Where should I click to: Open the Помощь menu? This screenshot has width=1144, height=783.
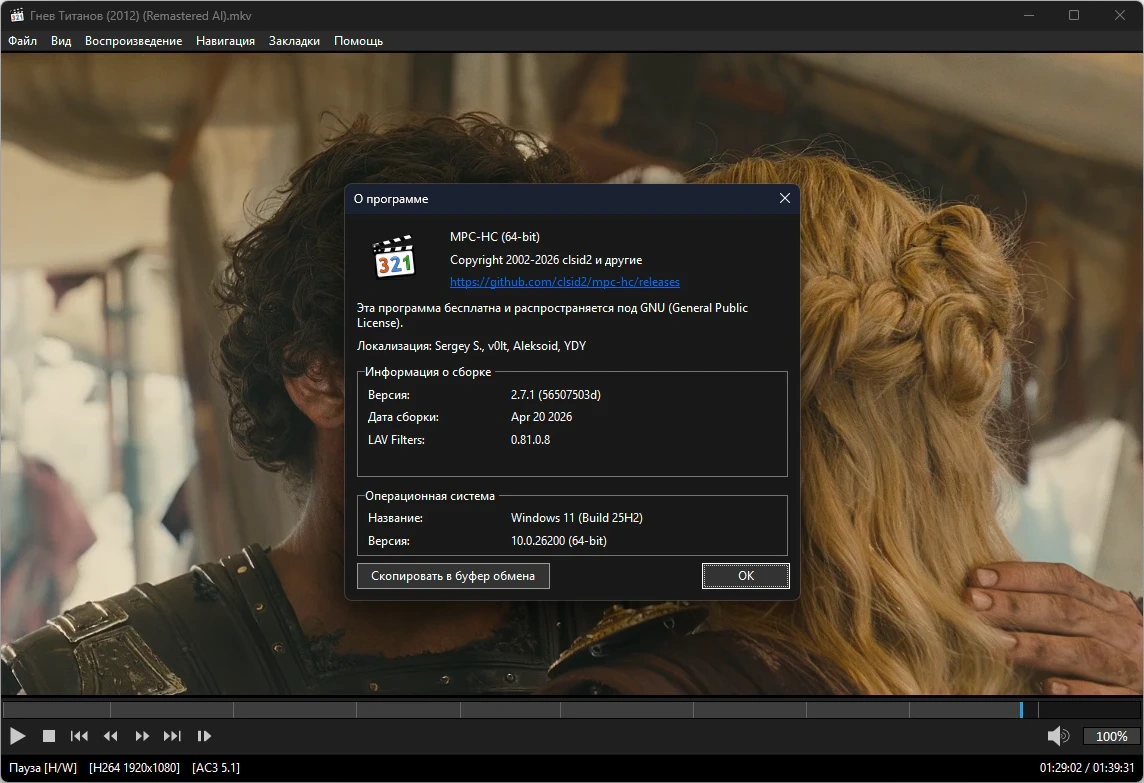(x=358, y=41)
